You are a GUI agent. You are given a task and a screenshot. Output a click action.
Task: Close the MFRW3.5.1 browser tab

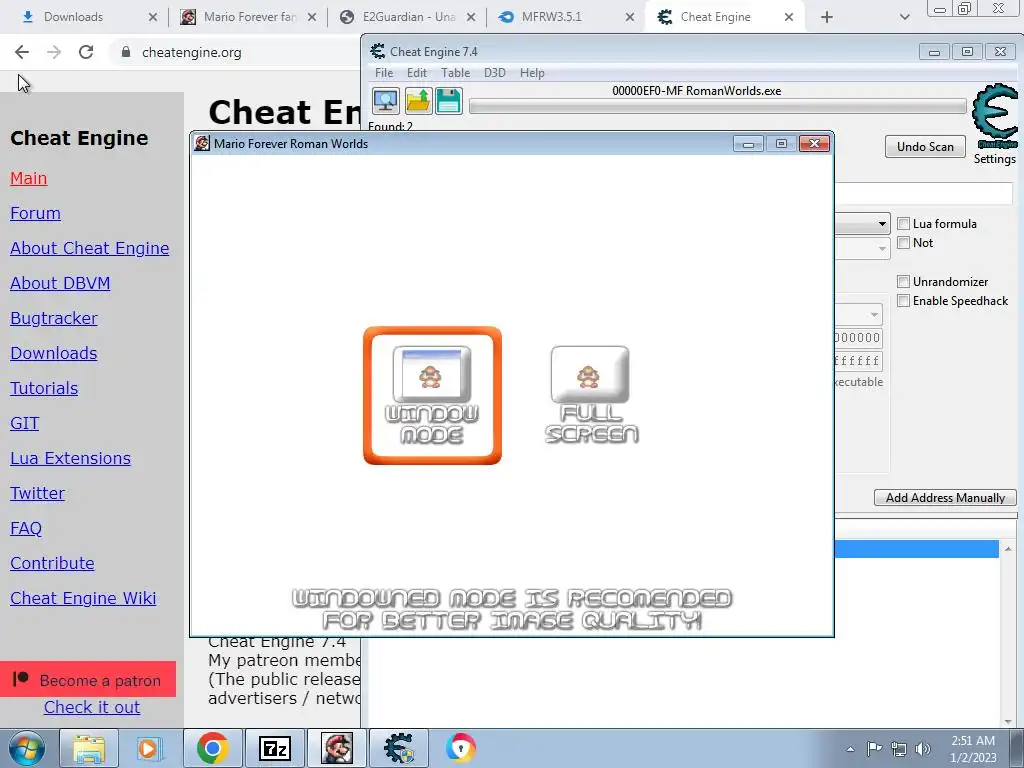coord(630,17)
